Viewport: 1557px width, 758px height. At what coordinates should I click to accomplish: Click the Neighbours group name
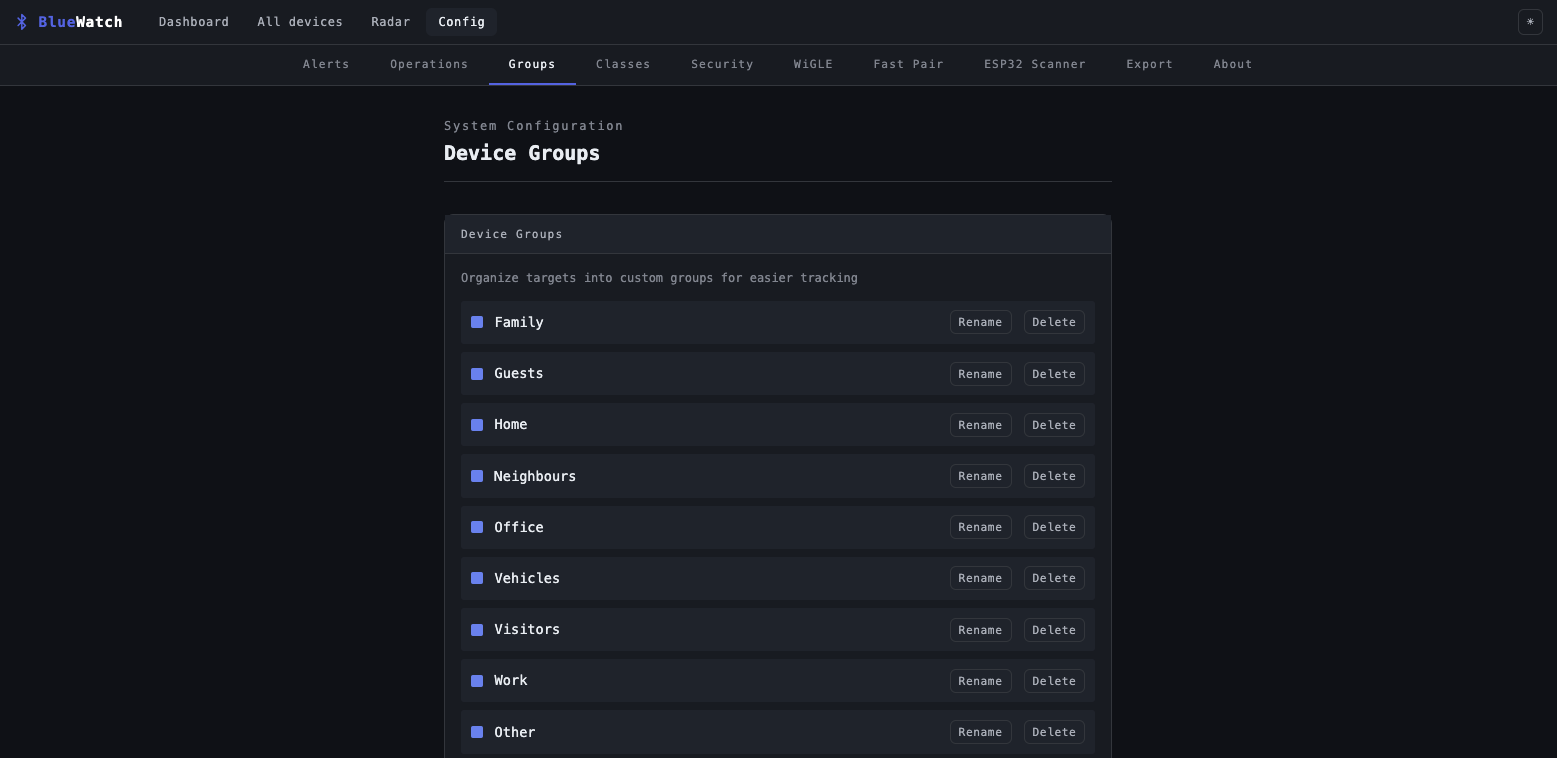[535, 476]
